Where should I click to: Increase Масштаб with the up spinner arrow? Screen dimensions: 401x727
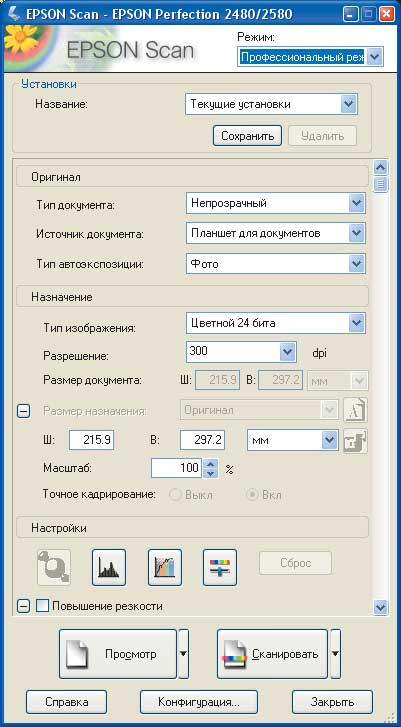pyautogui.click(x=211, y=463)
